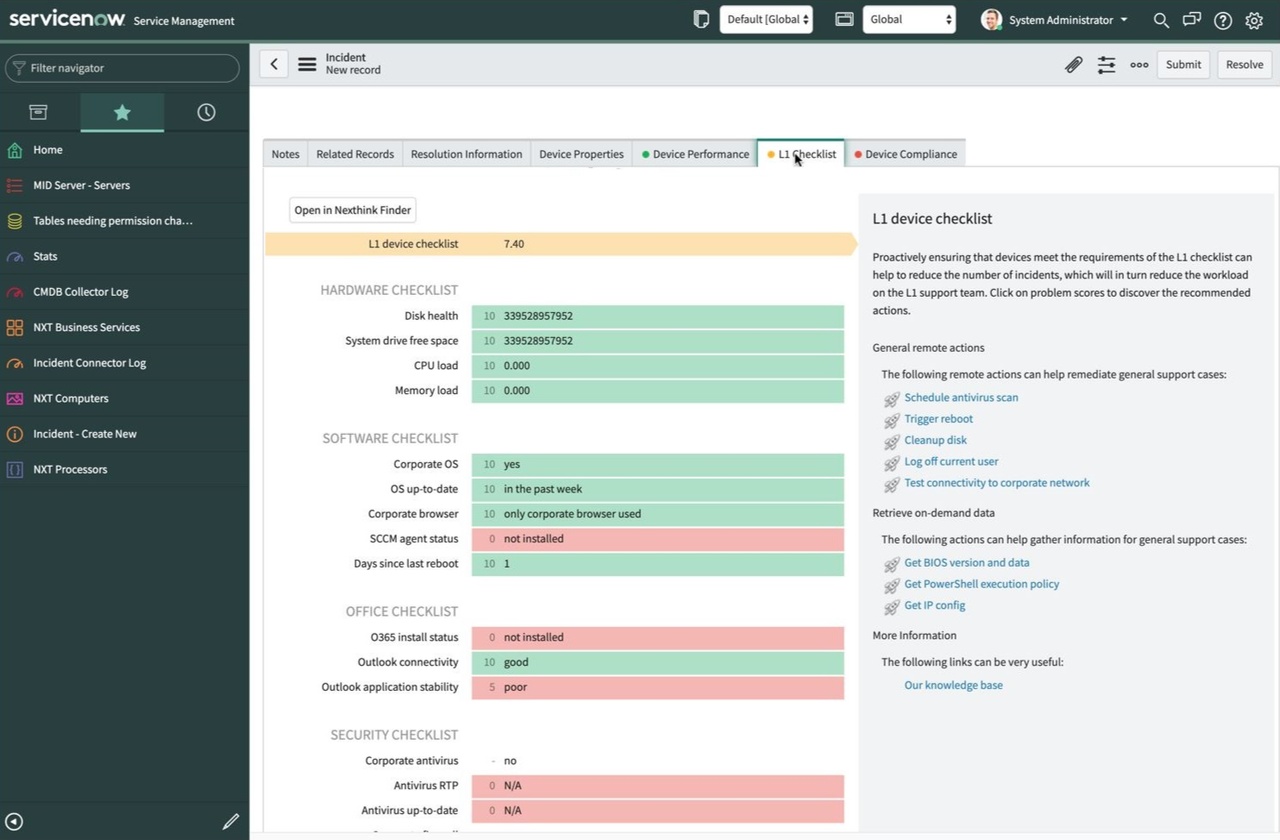Image resolution: width=1280 pixels, height=840 pixels.
Task: Go back using the left chevron button
Action: 274,64
